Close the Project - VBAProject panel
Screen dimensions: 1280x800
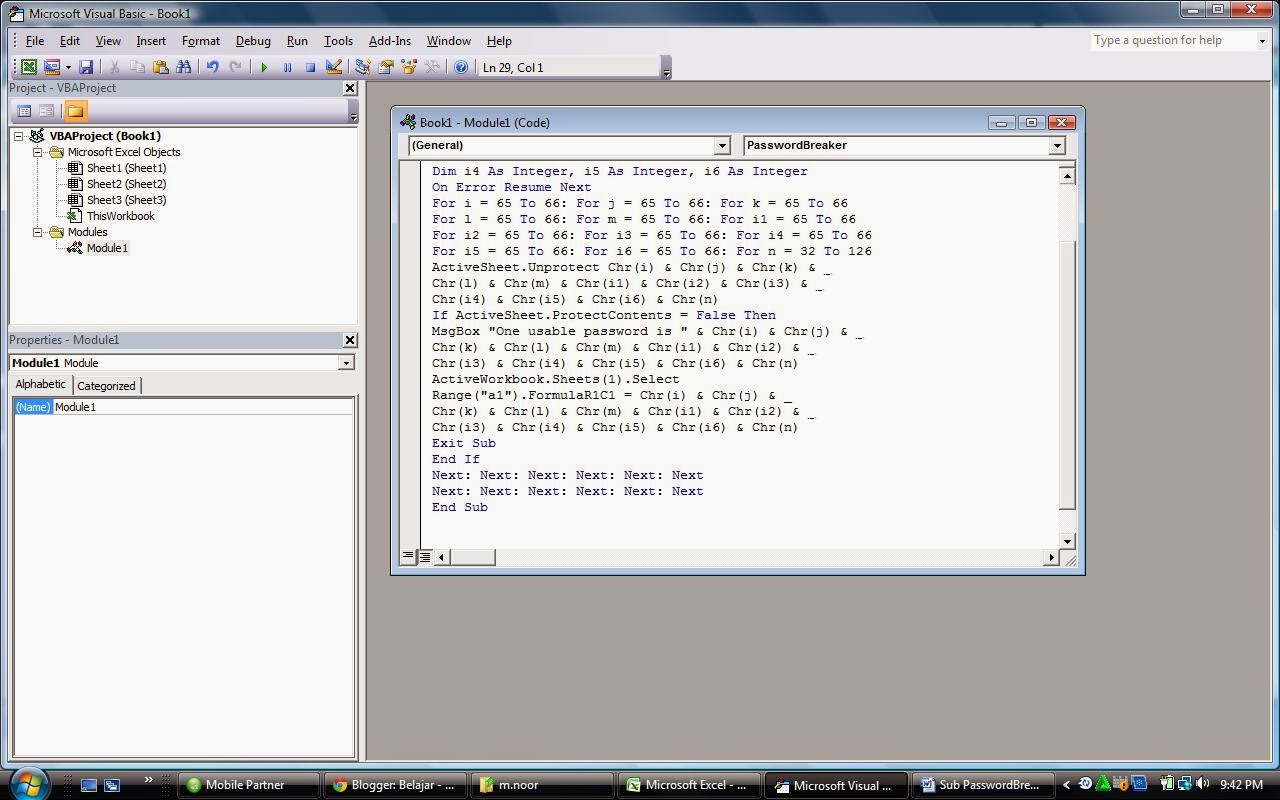click(350, 88)
